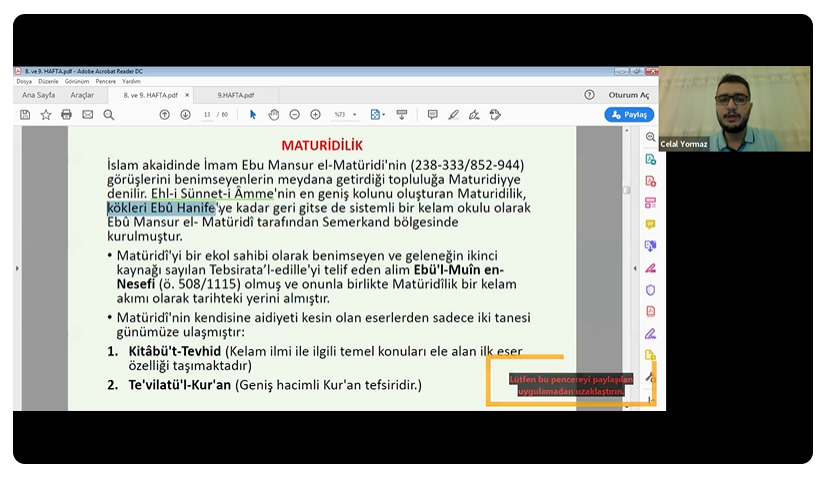This screenshot has width=825, height=479.
Task: Click the blue Paylaş button
Action: pyautogui.click(x=629, y=115)
